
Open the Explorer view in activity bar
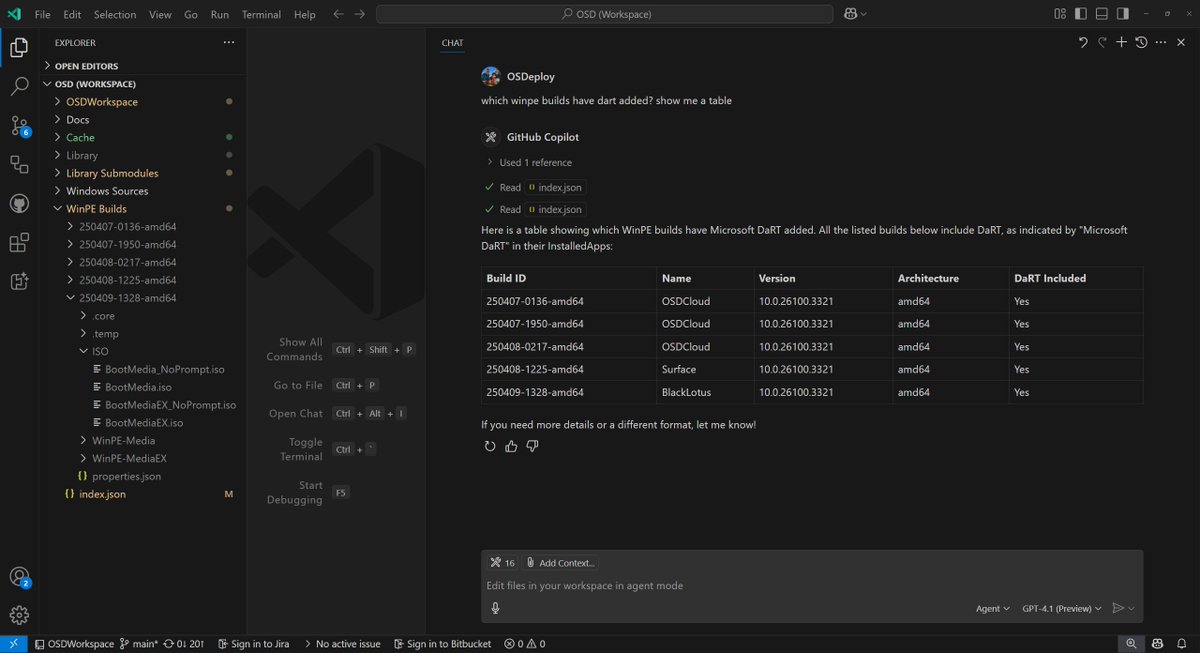point(19,47)
